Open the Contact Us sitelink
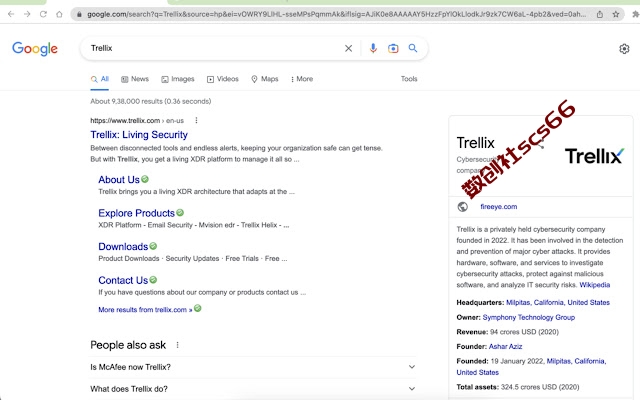This screenshot has width=640, height=400. pos(123,280)
